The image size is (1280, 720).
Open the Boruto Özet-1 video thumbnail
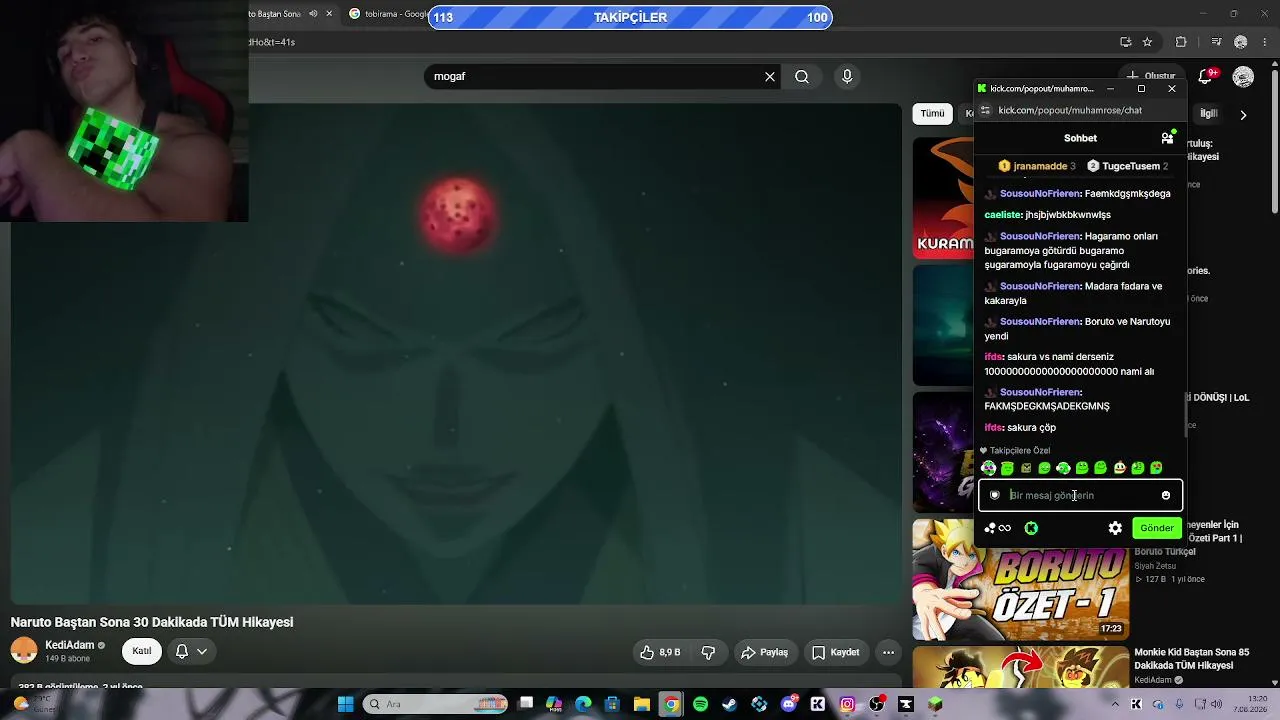[x=1021, y=579]
